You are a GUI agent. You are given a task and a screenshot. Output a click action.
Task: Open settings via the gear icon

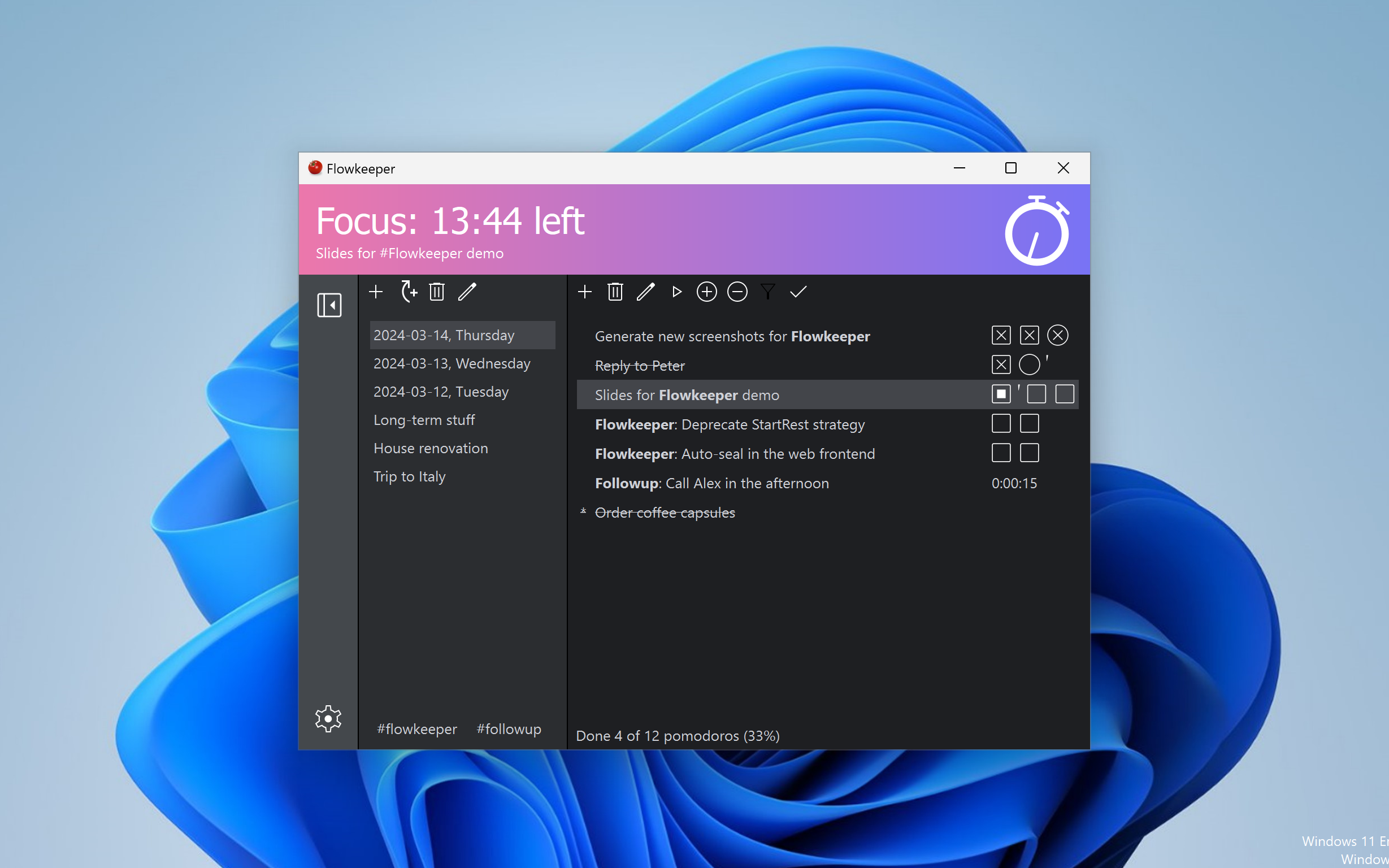tap(328, 718)
